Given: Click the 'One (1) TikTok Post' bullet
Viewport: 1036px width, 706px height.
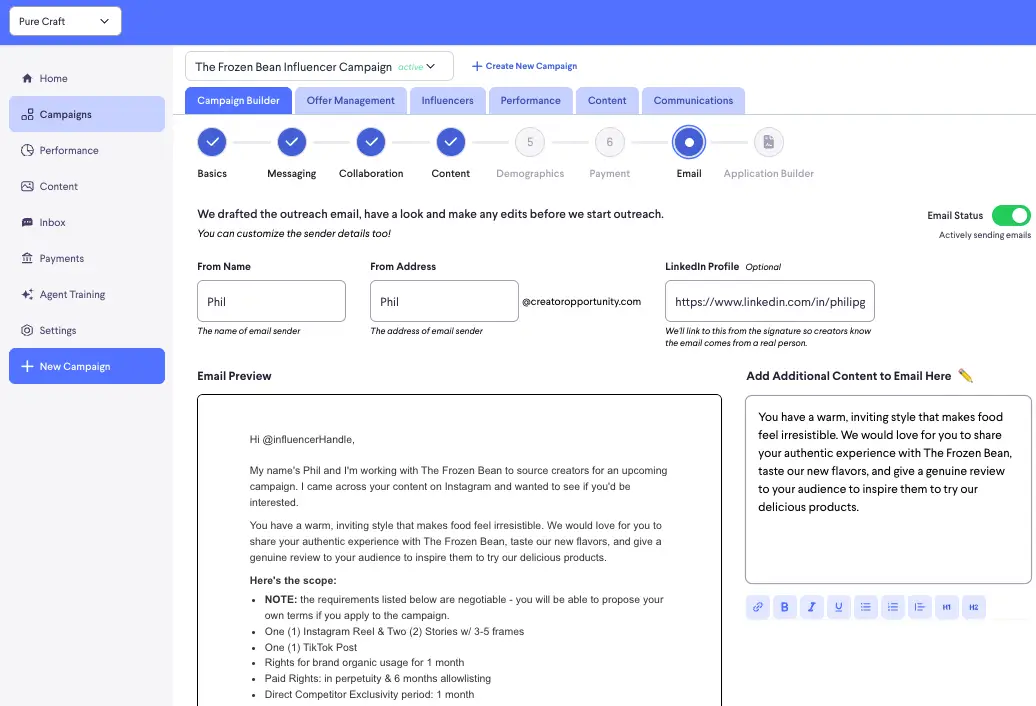Looking at the screenshot, I should point(311,647).
